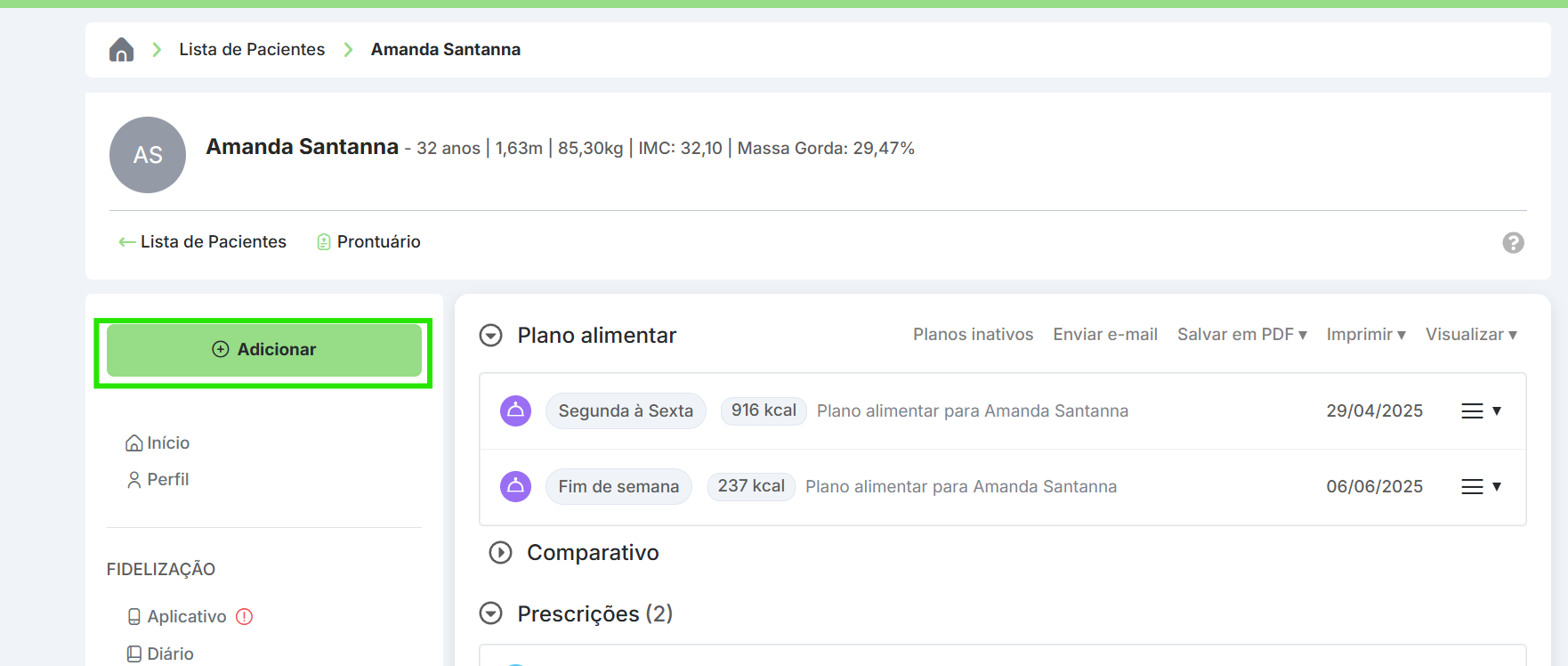Collapse the Prescrições section
The width and height of the screenshot is (1568, 666).
(x=491, y=613)
